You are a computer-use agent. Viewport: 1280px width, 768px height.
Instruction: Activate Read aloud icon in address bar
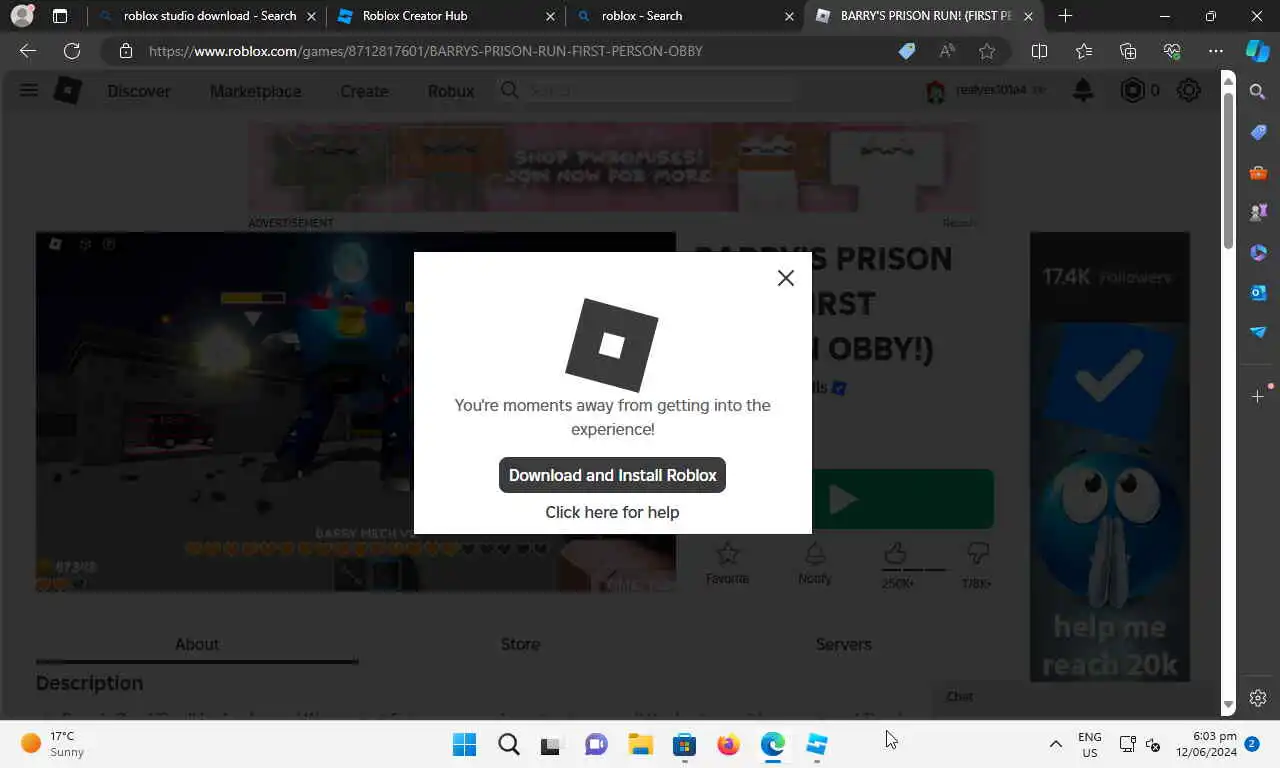[x=947, y=51]
